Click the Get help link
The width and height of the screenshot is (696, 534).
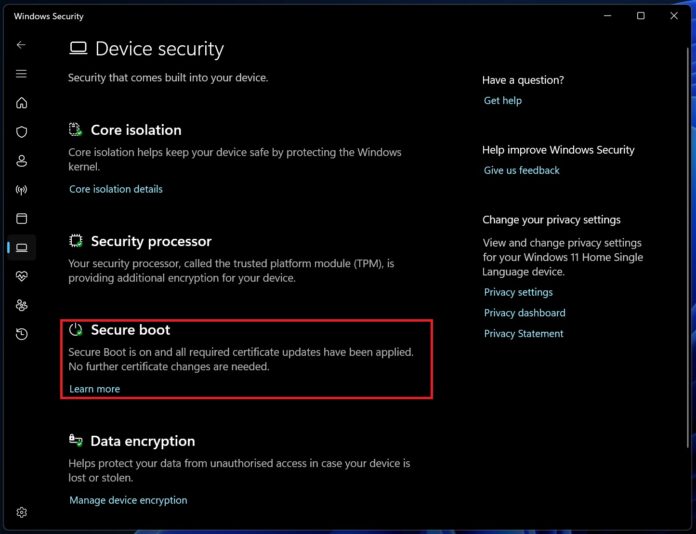[502, 101]
